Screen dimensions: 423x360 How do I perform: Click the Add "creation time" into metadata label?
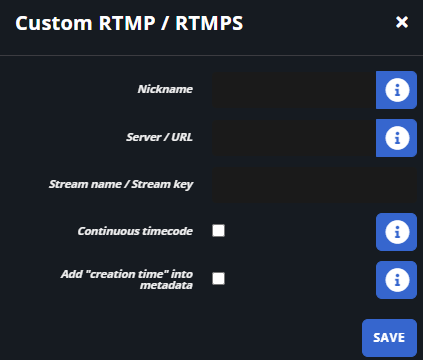[x=127, y=279]
